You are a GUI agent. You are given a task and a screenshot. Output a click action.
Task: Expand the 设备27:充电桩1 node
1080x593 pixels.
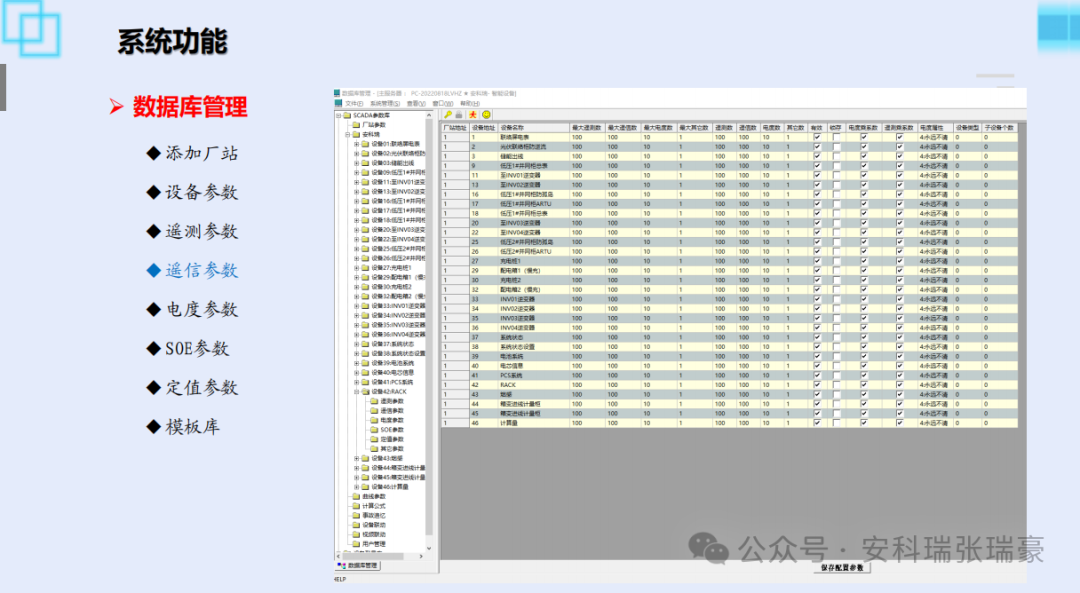357,268
